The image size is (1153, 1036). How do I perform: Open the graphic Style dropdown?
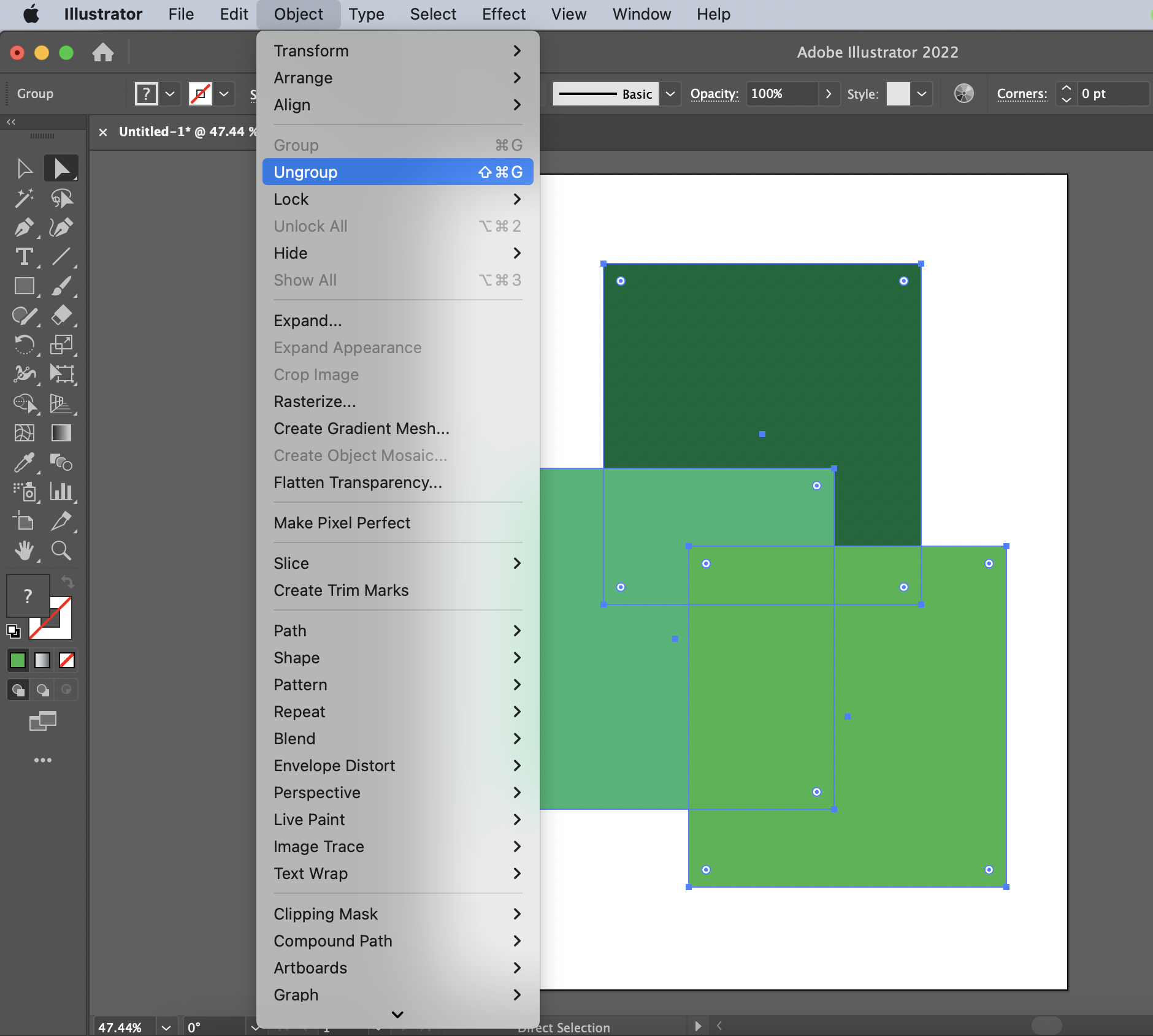921,94
